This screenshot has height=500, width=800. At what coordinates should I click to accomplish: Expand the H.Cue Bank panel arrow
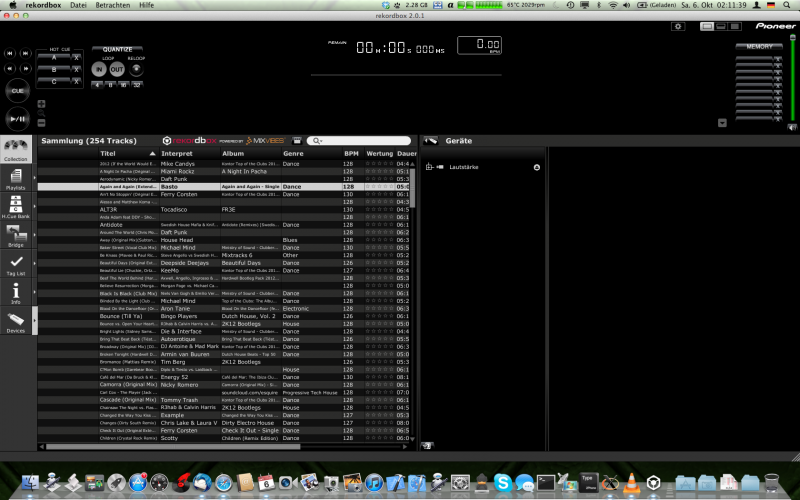pyautogui.click(x=35, y=207)
